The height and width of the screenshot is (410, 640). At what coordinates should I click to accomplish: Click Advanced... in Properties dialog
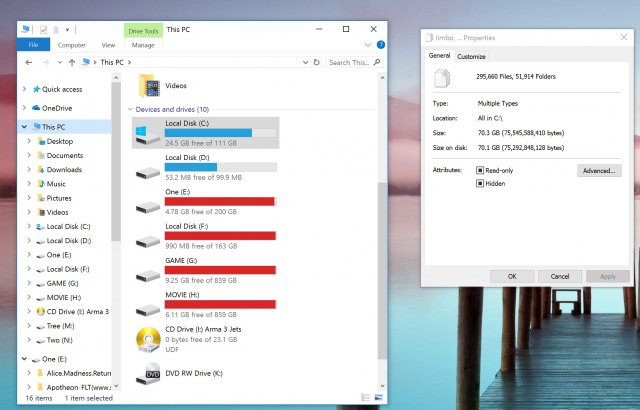[599, 171]
